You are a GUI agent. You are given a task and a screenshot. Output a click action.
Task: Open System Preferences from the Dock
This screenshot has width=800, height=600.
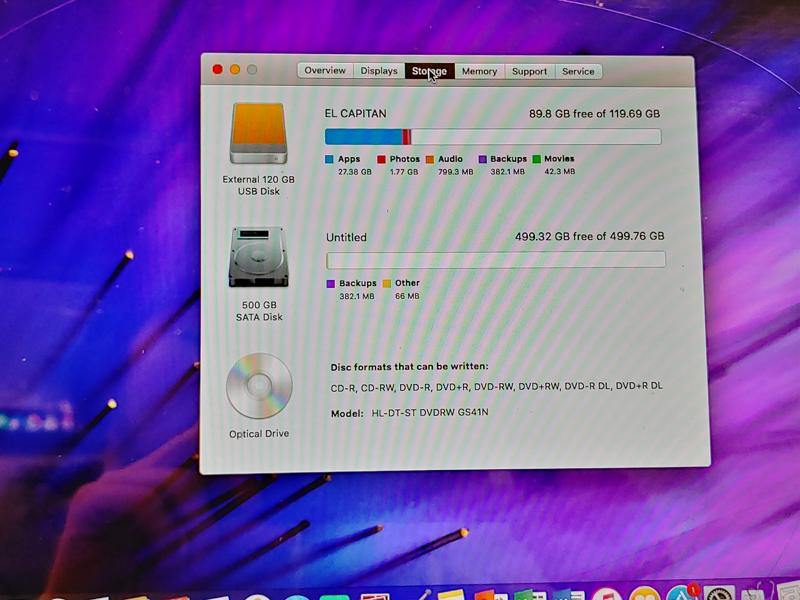pos(719,593)
